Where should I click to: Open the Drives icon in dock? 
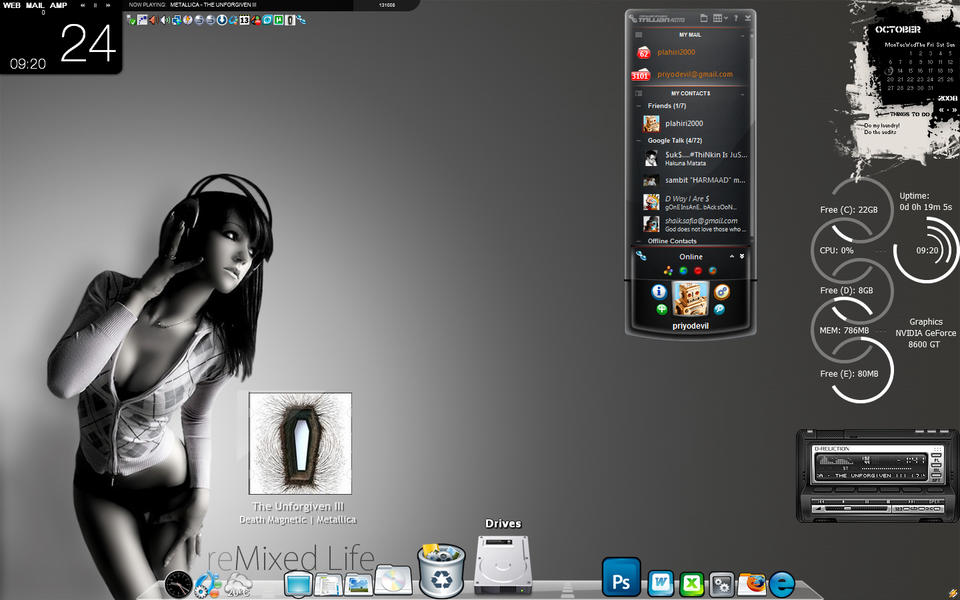click(x=503, y=565)
